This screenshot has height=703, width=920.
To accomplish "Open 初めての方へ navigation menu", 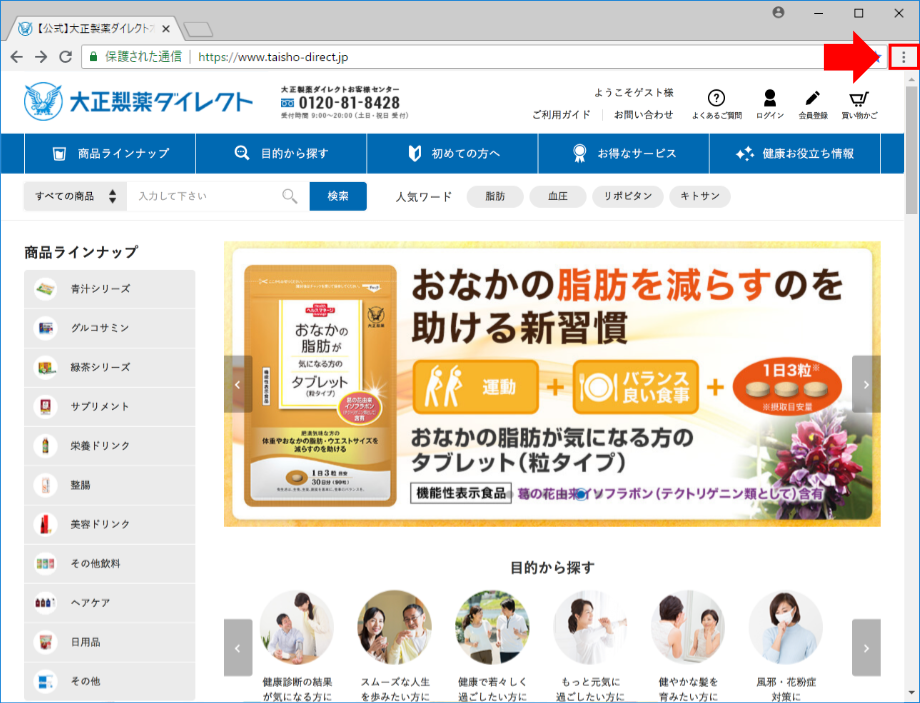I will click(x=452, y=153).
